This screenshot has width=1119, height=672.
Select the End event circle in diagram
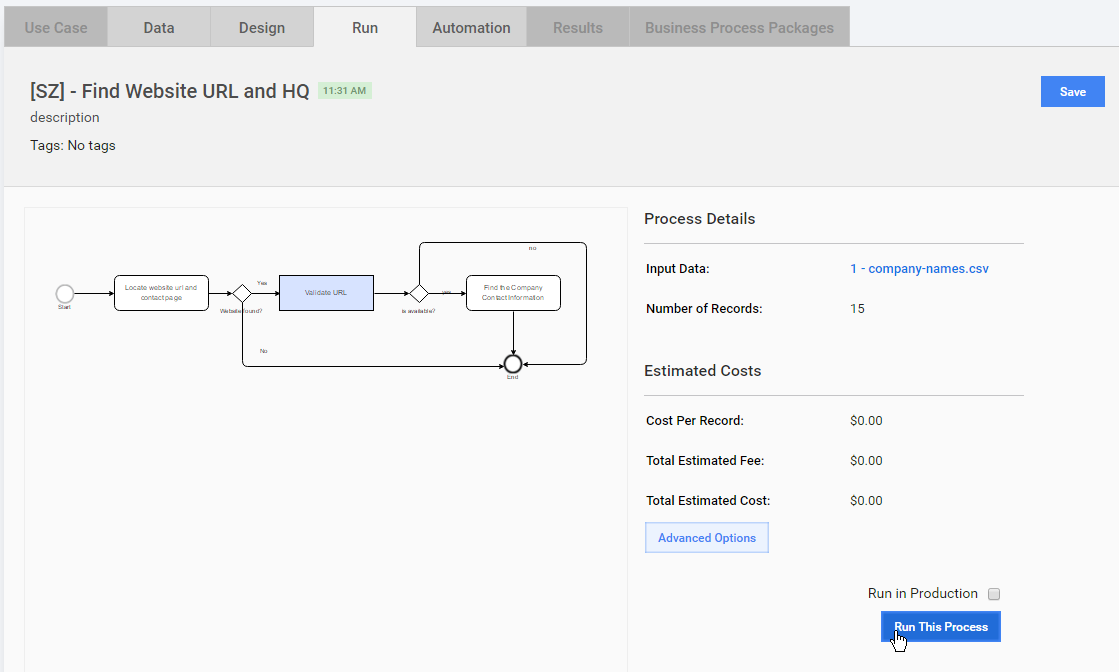point(512,364)
